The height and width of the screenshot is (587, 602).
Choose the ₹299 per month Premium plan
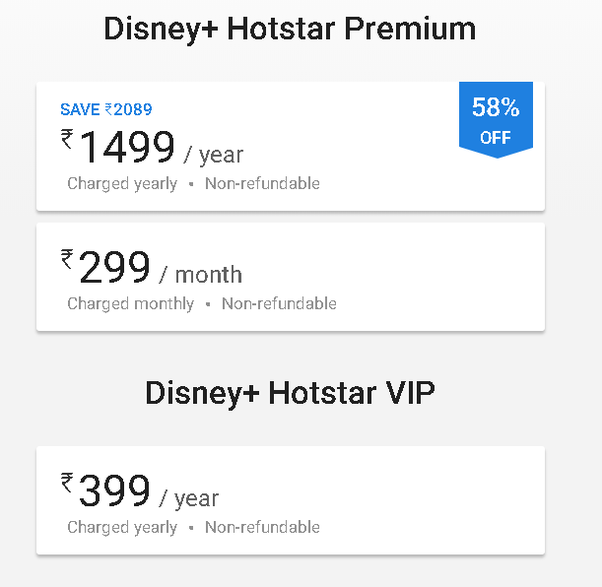(x=290, y=277)
